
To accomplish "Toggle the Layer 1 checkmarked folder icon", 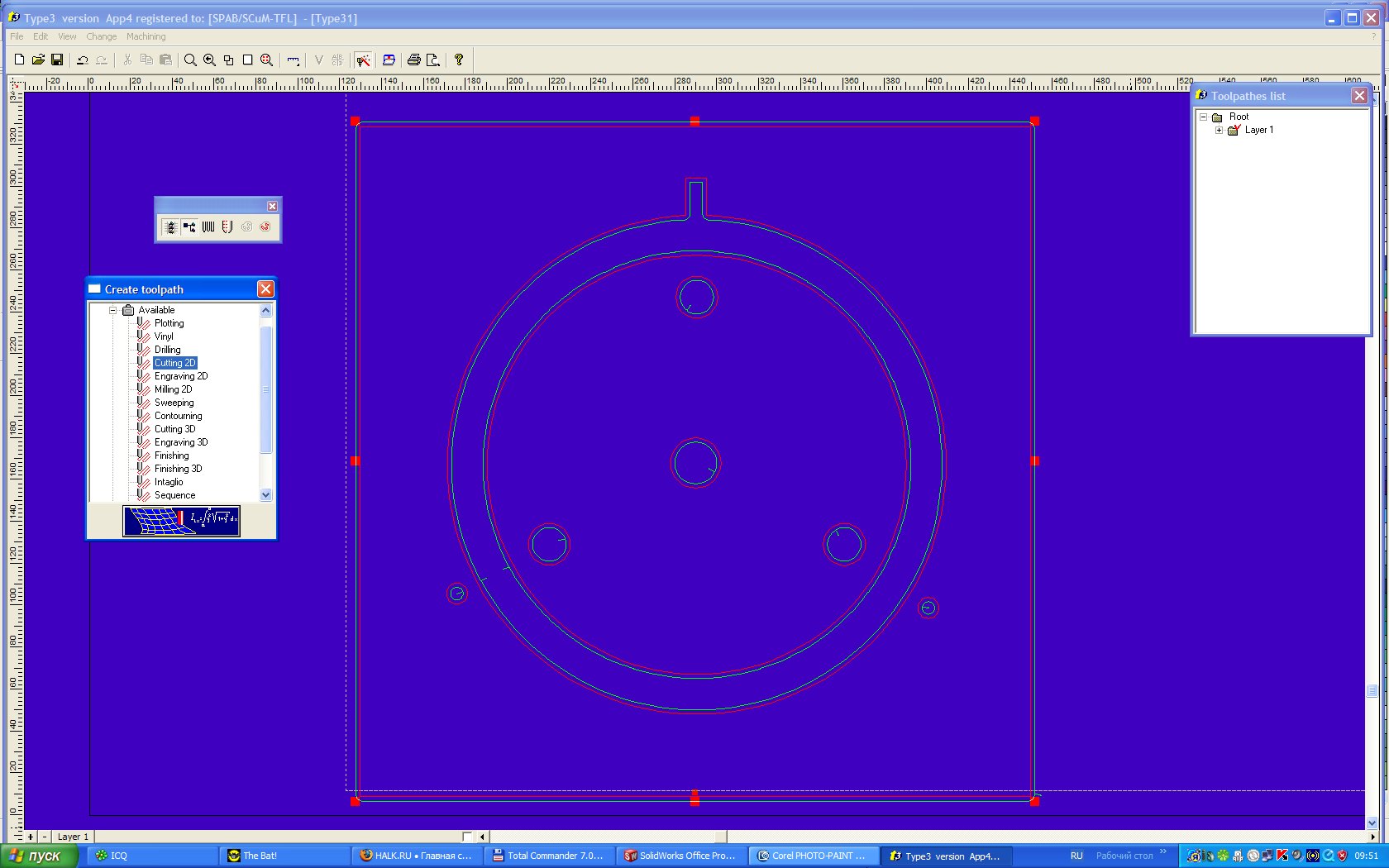I will pos(1234,130).
